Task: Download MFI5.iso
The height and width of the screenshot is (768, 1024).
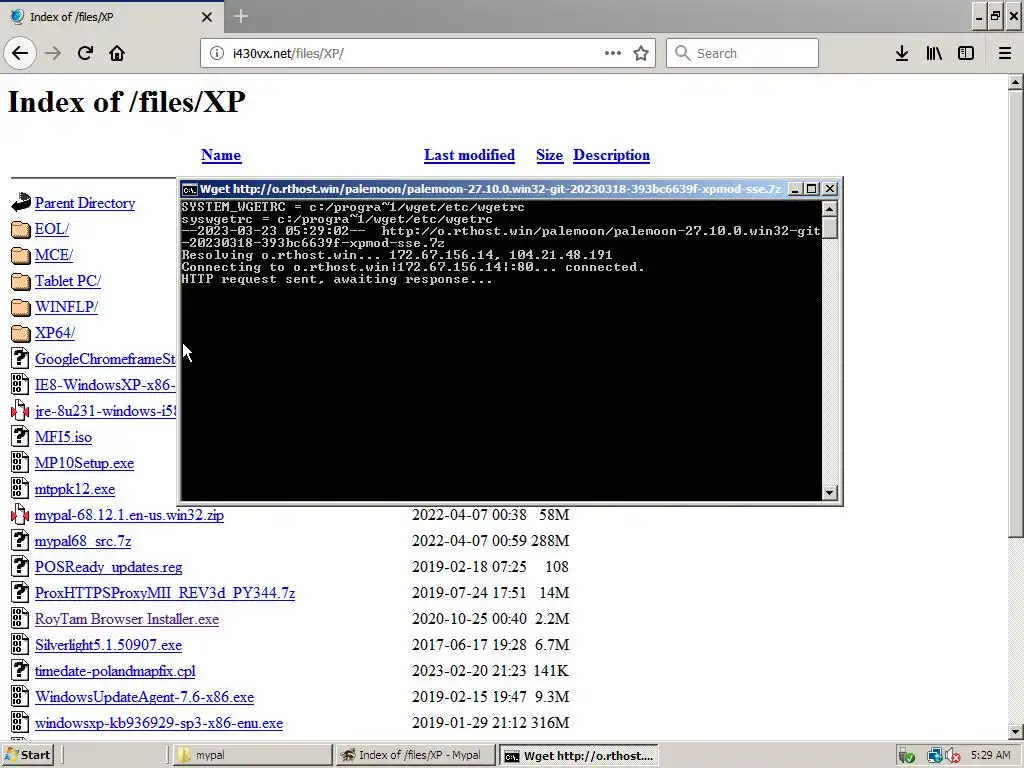Action: point(63,437)
